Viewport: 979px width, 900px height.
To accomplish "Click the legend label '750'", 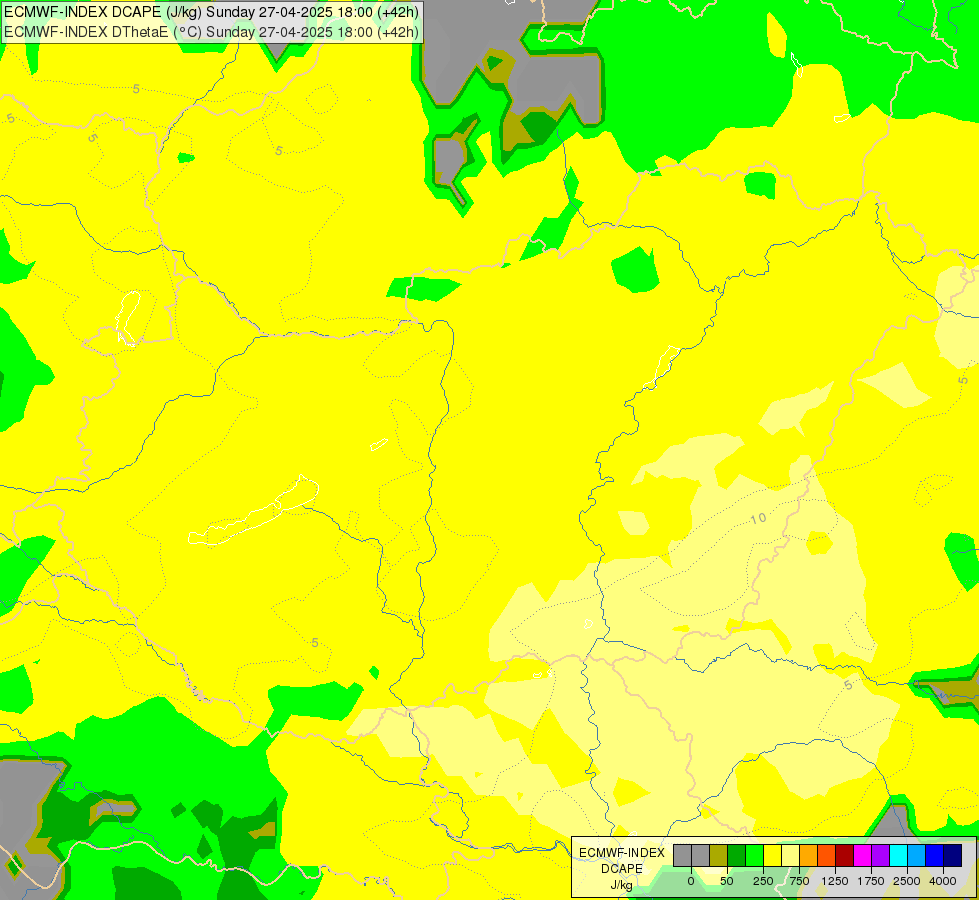I will tap(799, 881).
